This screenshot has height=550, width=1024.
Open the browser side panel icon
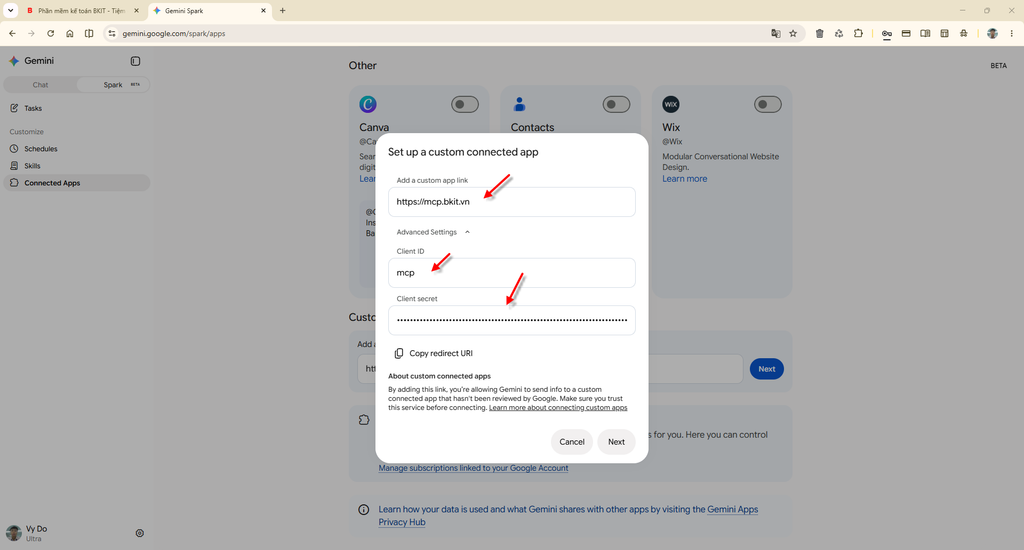pyautogui.click(x=925, y=33)
